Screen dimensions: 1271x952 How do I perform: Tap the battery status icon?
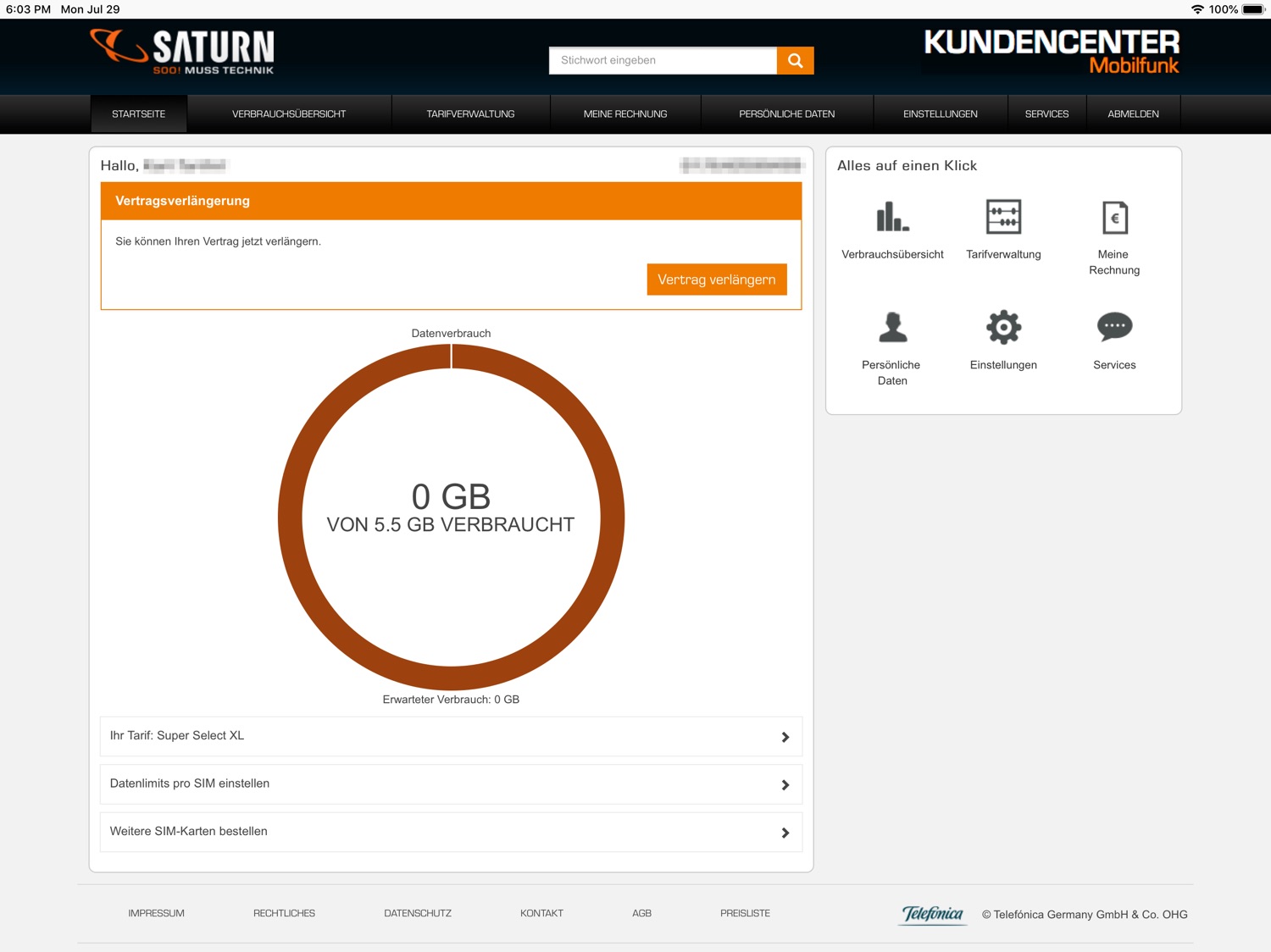pyautogui.click(x=1253, y=9)
